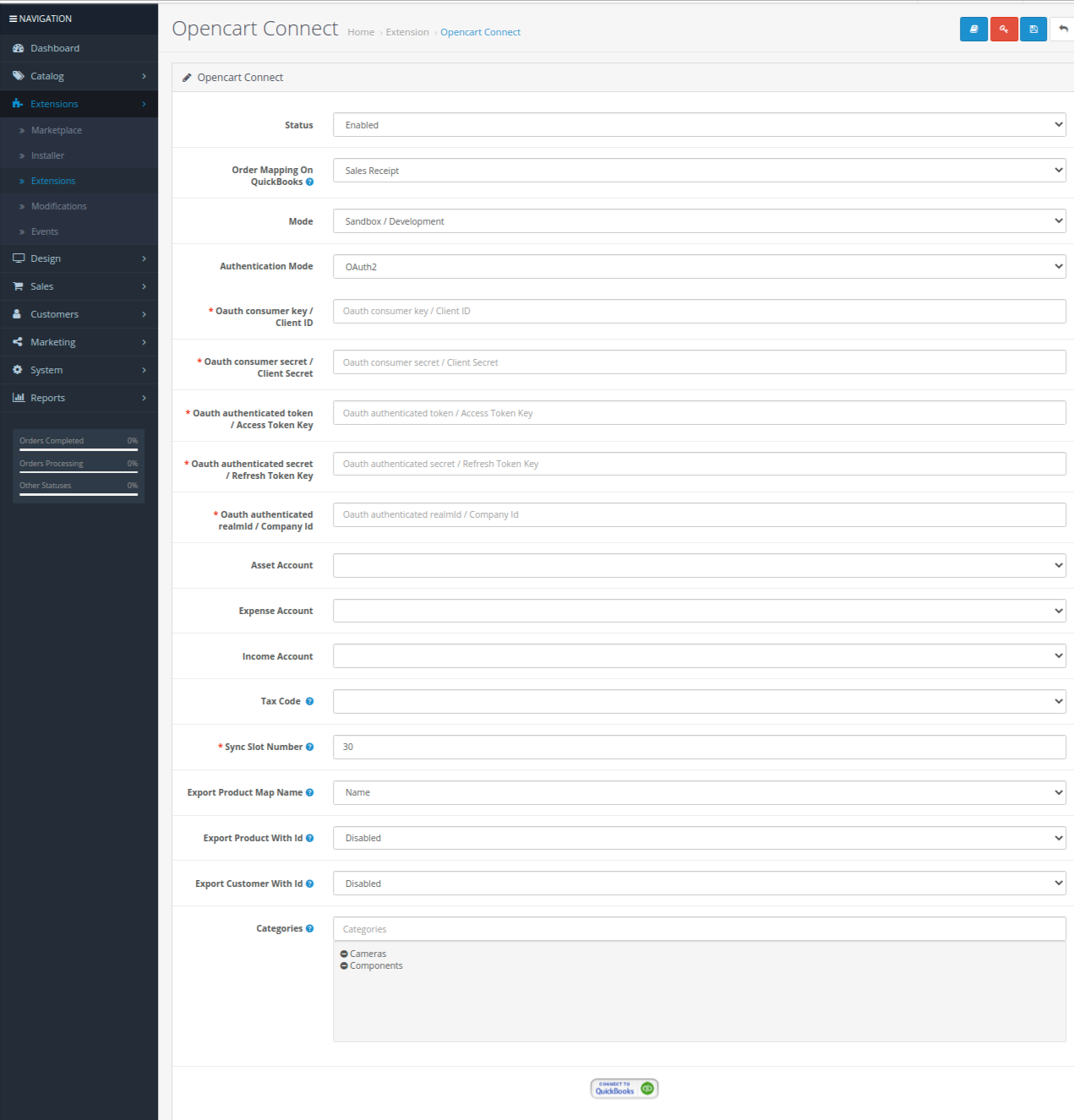1074x1120 pixels.
Task: Focus the Oauth consumer key / Client ID field
Action: click(x=699, y=311)
